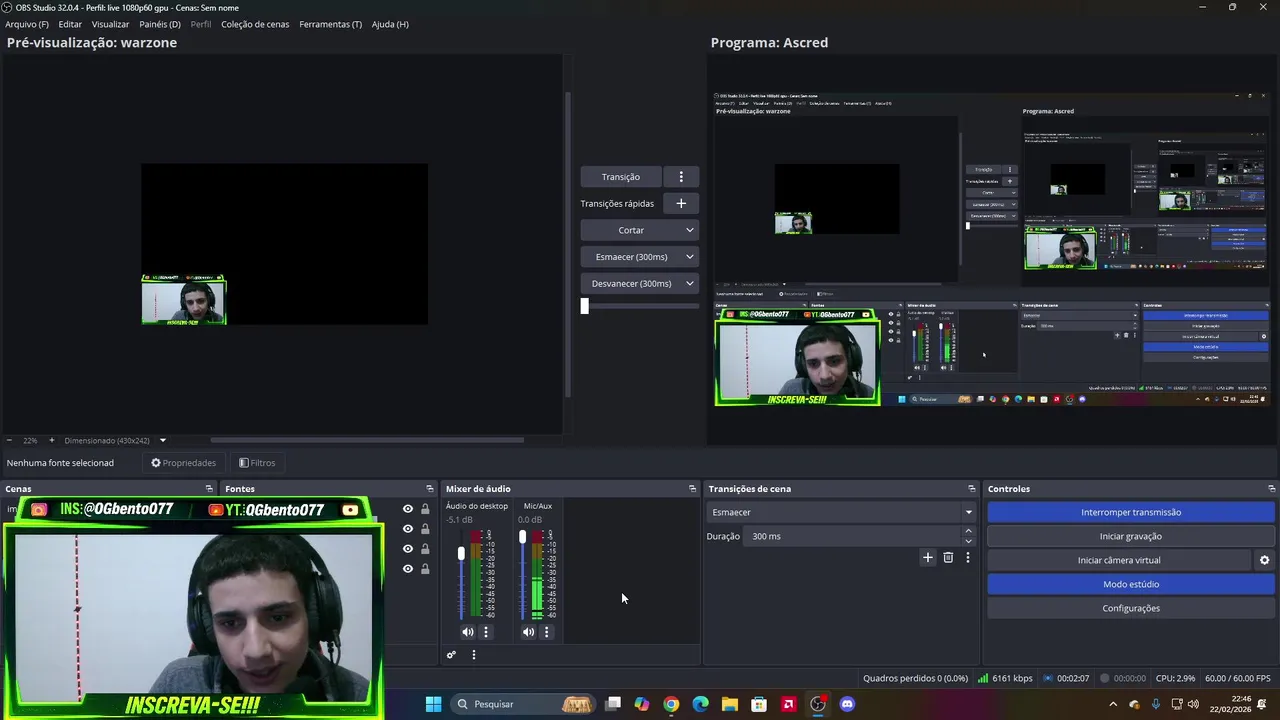Show hidden system tray icons chevron
Viewport: 1280px width, 720px height.
(x=1113, y=704)
